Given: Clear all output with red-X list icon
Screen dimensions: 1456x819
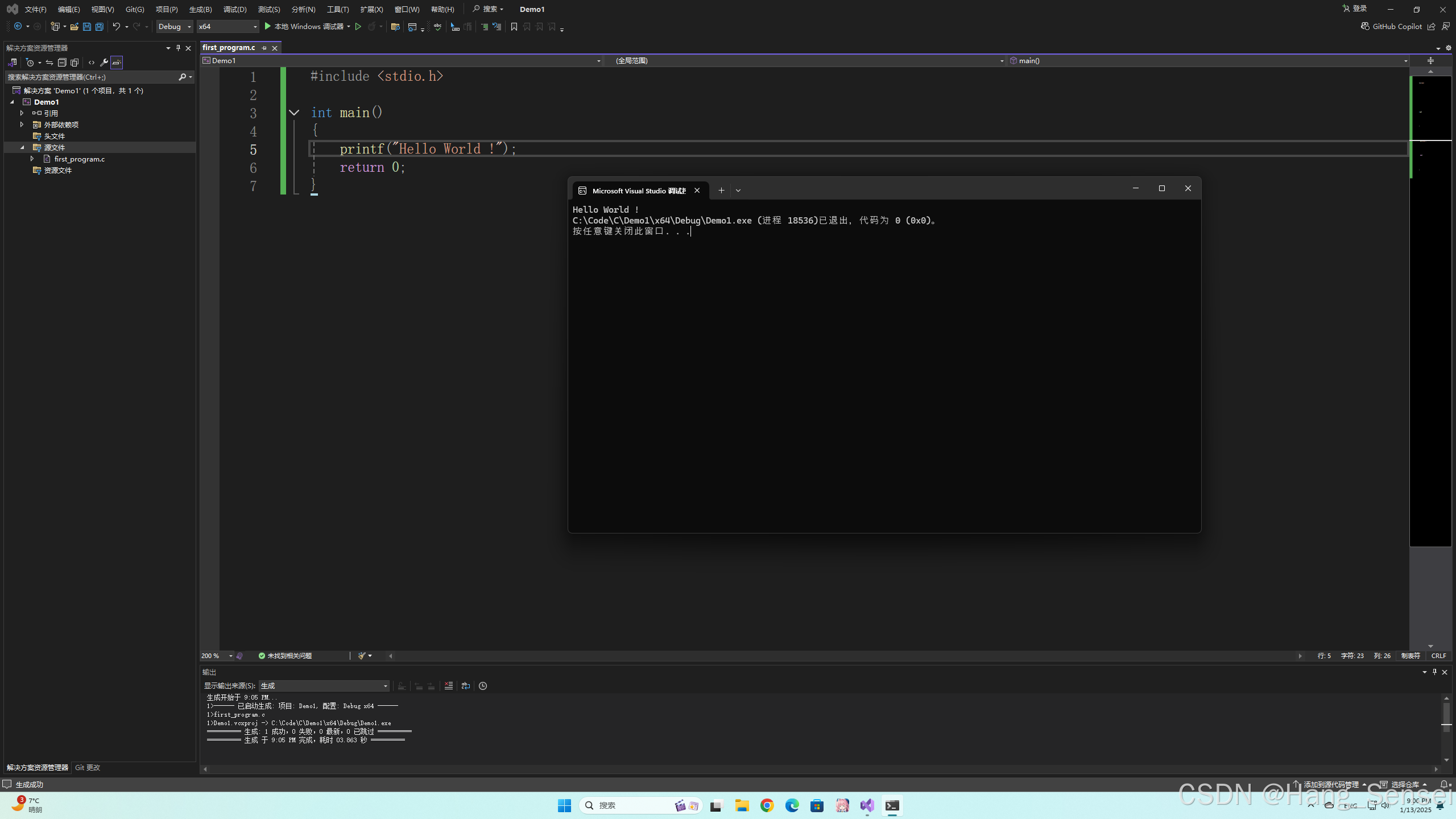Looking at the screenshot, I should click(x=449, y=686).
